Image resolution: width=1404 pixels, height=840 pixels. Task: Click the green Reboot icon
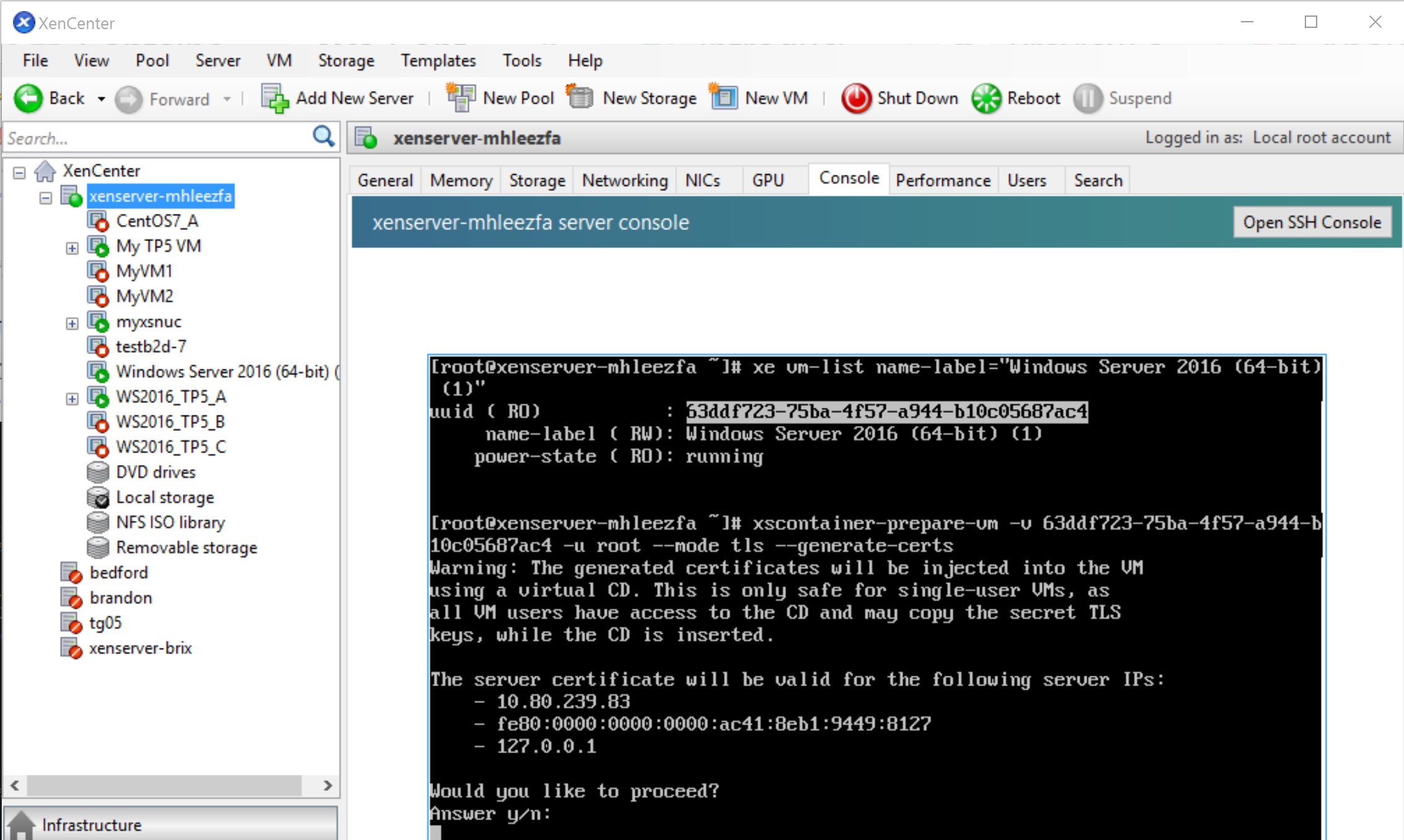[x=986, y=99]
